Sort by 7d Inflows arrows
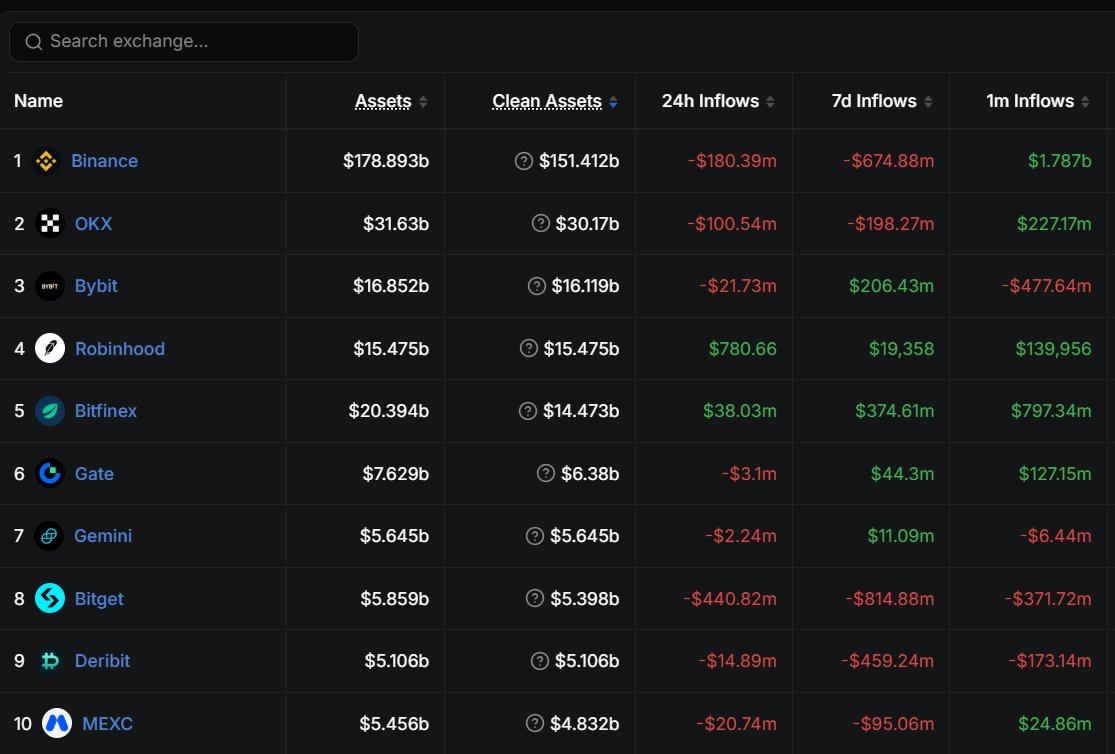Image resolution: width=1115 pixels, height=754 pixels. click(x=928, y=102)
